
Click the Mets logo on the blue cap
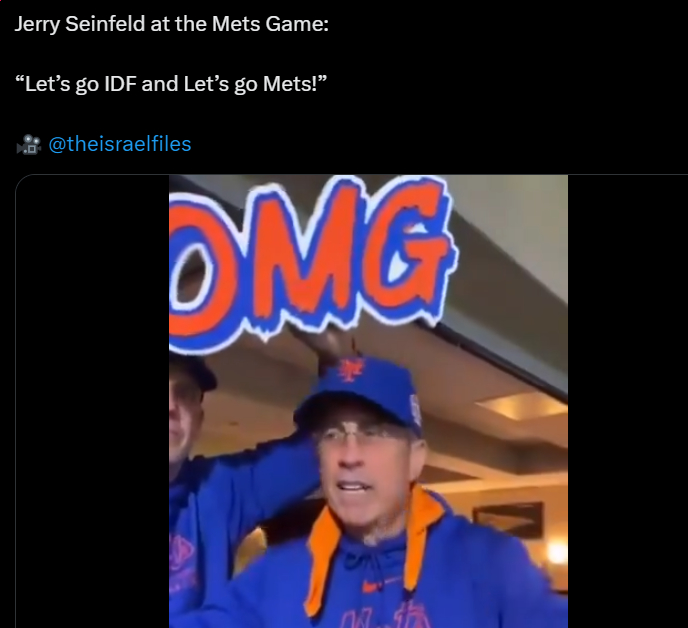[x=351, y=370]
